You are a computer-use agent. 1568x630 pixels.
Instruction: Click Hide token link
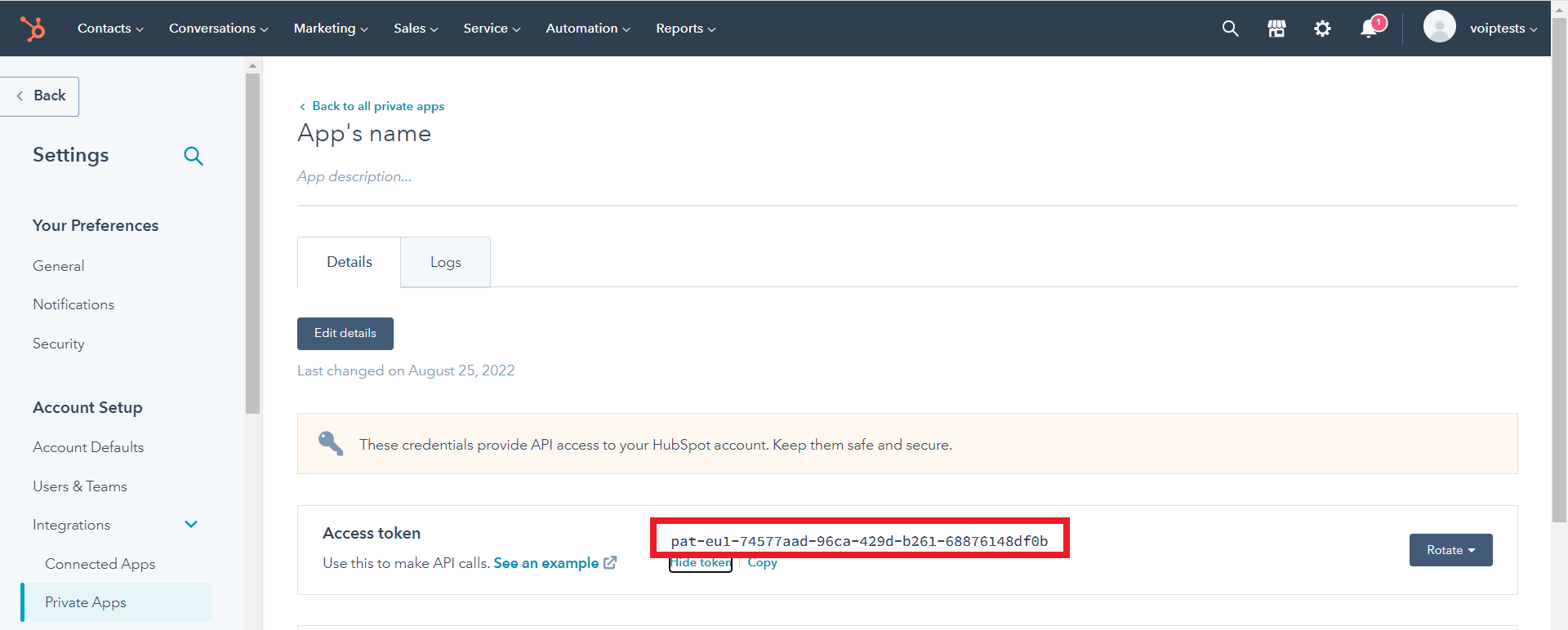pos(701,563)
